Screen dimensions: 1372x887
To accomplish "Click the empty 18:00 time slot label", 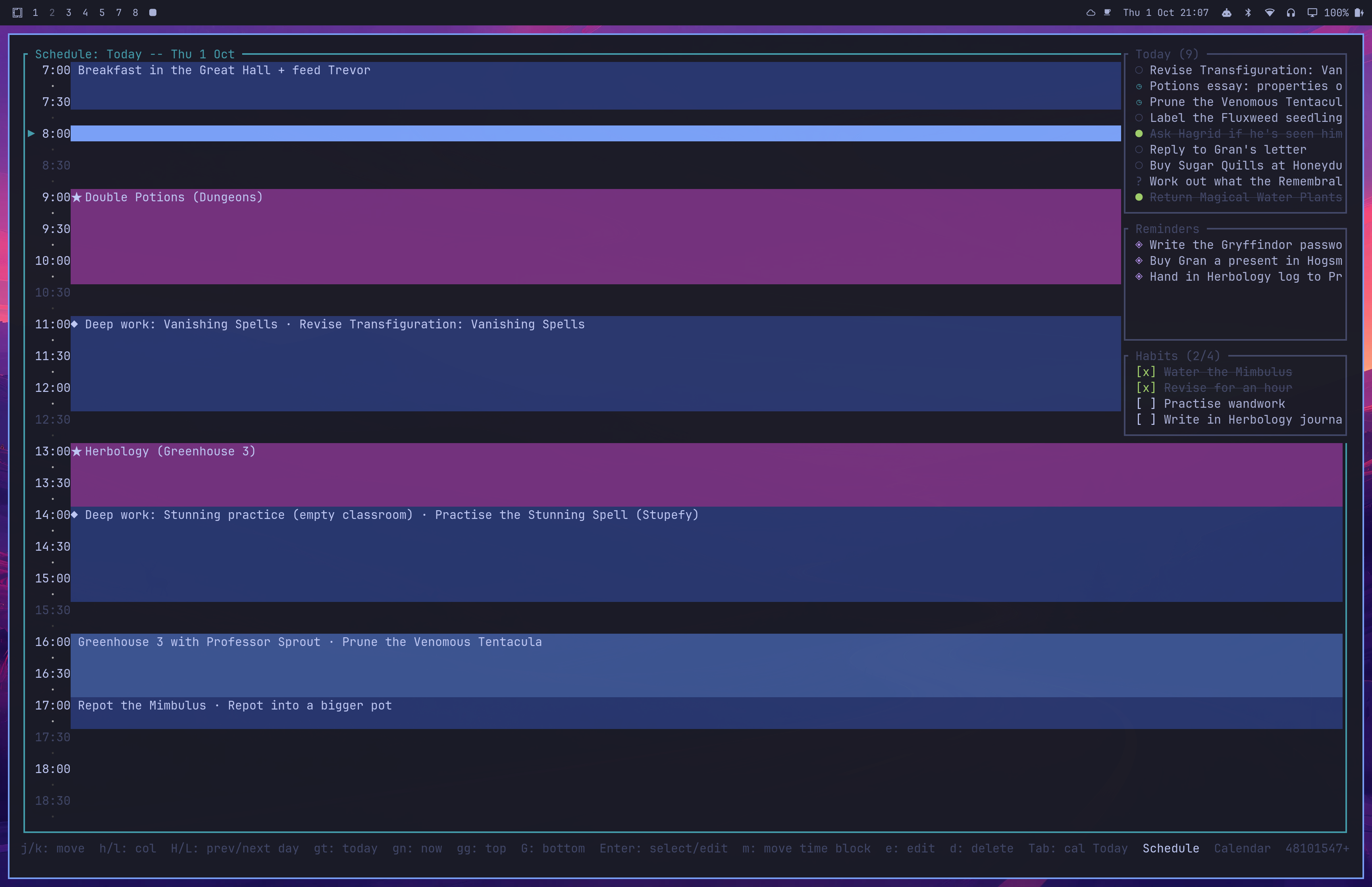I will [52, 769].
